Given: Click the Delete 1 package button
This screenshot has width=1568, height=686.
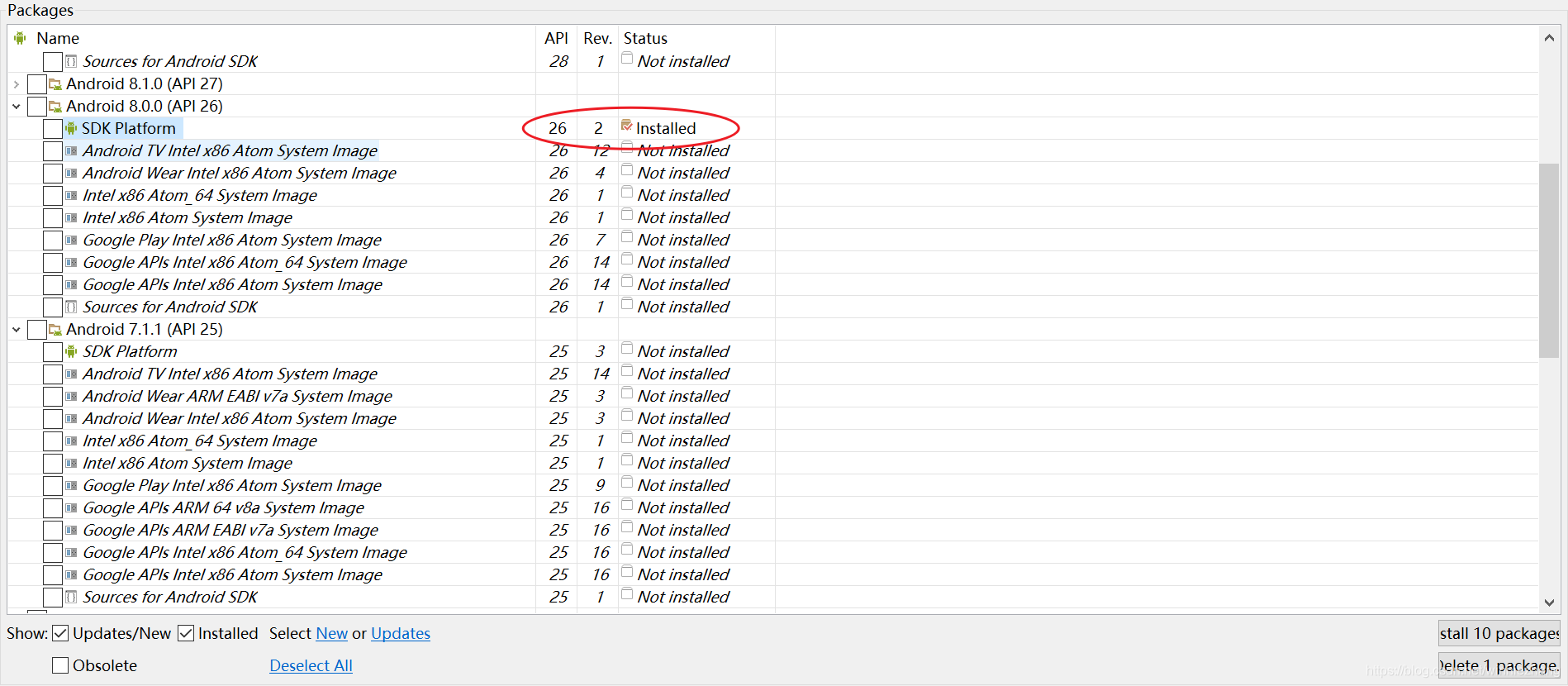Looking at the screenshot, I should pos(1499,665).
